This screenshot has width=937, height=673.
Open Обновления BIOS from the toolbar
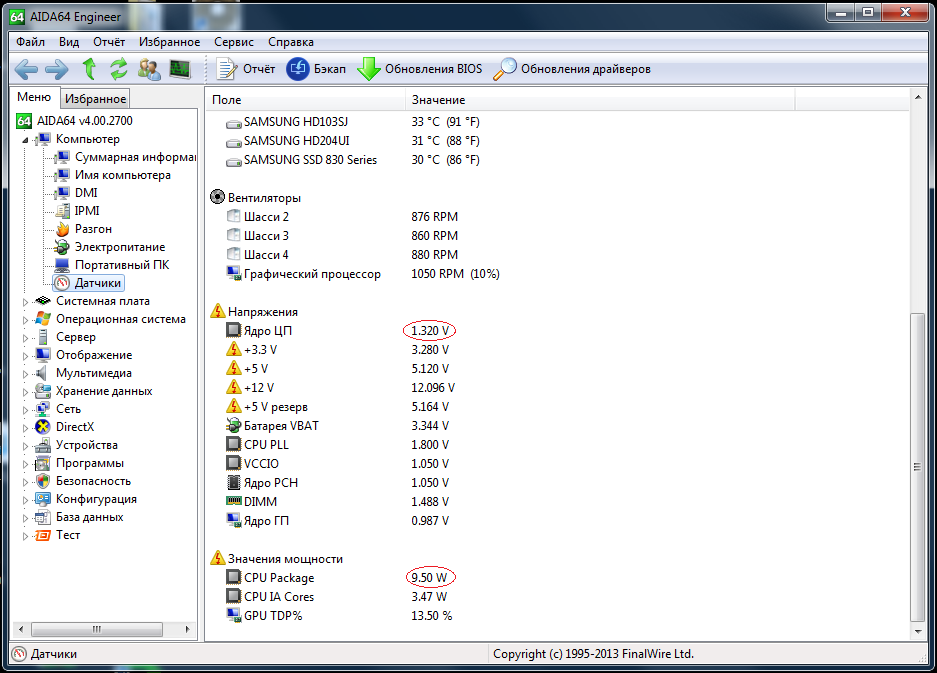coord(419,69)
